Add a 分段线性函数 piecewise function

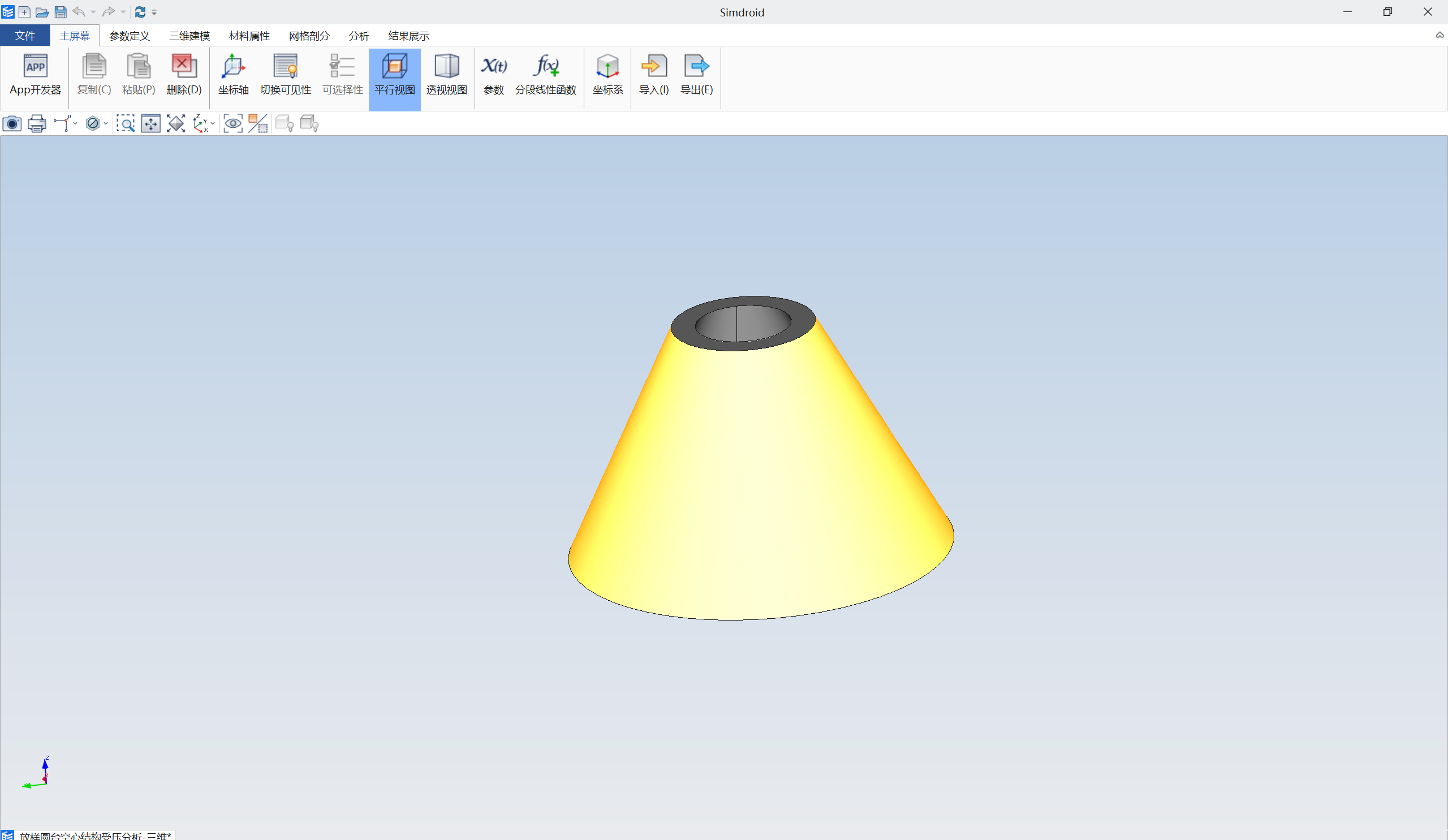click(546, 76)
